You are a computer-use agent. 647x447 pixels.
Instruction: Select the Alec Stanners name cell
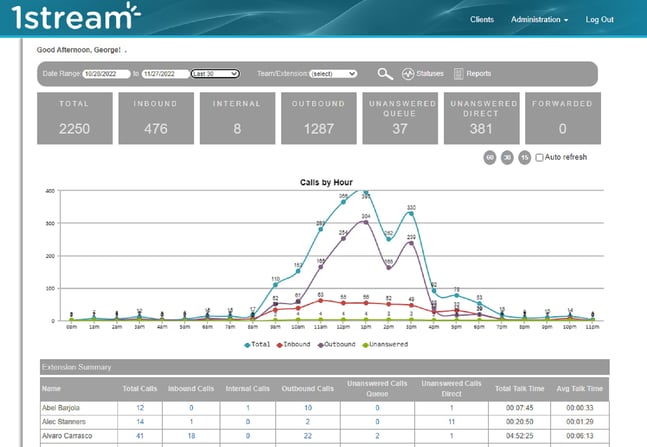79,422
